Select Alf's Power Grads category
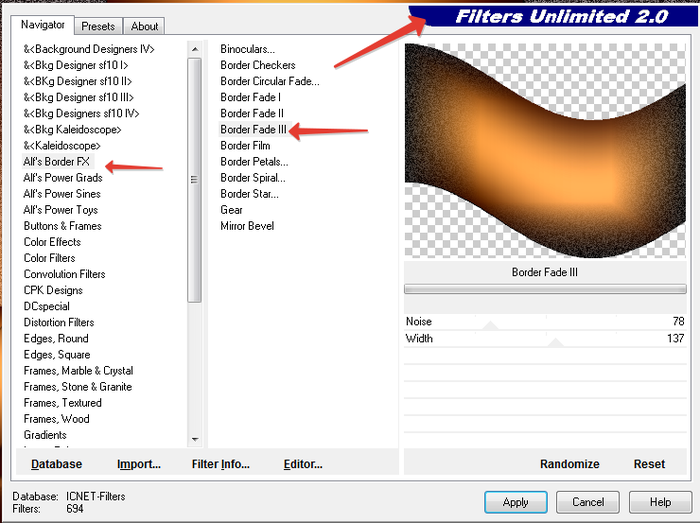 [x=63, y=178]
